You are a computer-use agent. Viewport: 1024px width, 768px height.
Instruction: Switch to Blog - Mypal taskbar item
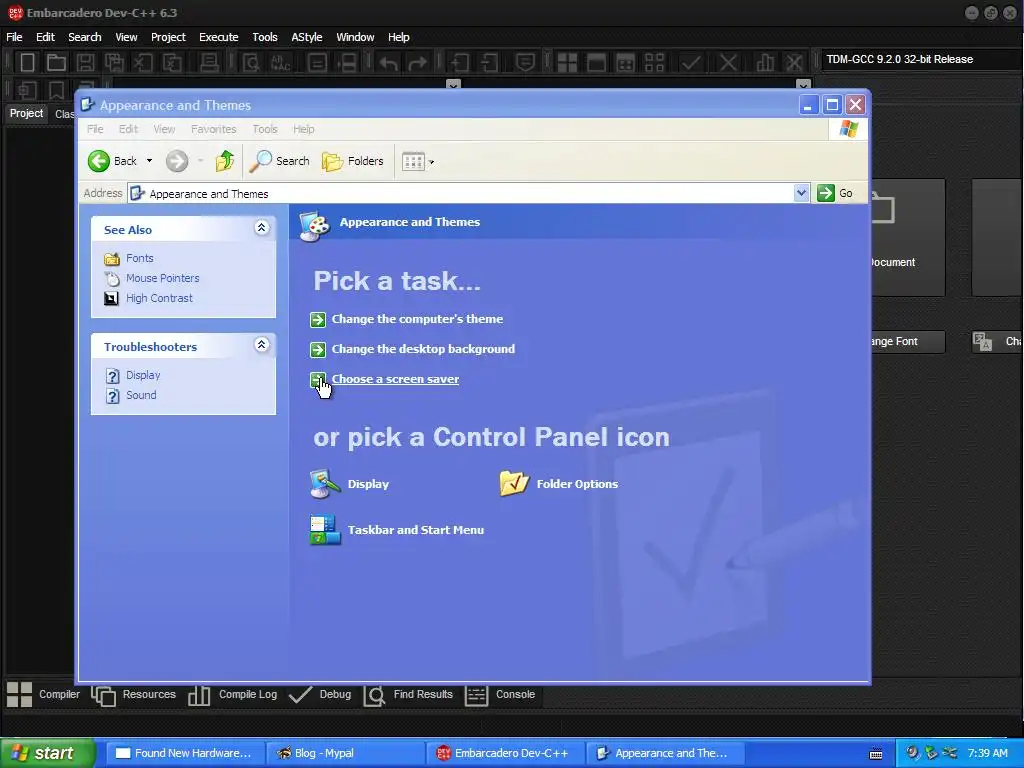(x=346, y=753)
